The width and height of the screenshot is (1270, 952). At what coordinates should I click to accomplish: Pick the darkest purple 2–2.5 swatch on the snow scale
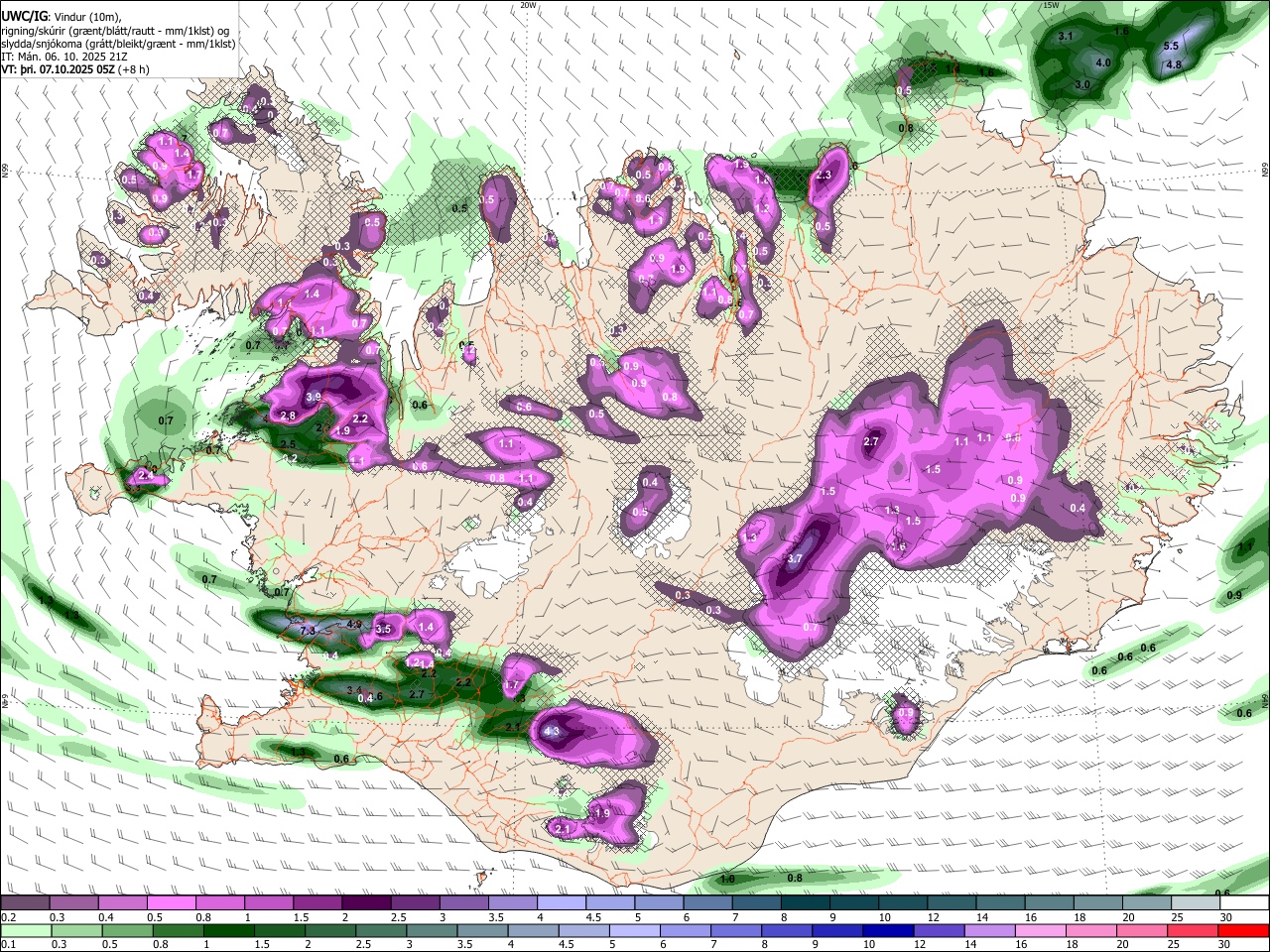[366, 902]
